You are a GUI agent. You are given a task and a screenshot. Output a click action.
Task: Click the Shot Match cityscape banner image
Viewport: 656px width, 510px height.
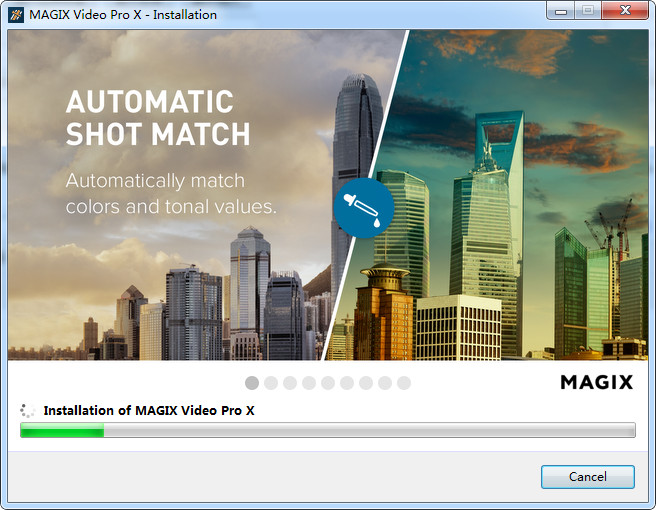pyautogui.click(x=328, y=195)
